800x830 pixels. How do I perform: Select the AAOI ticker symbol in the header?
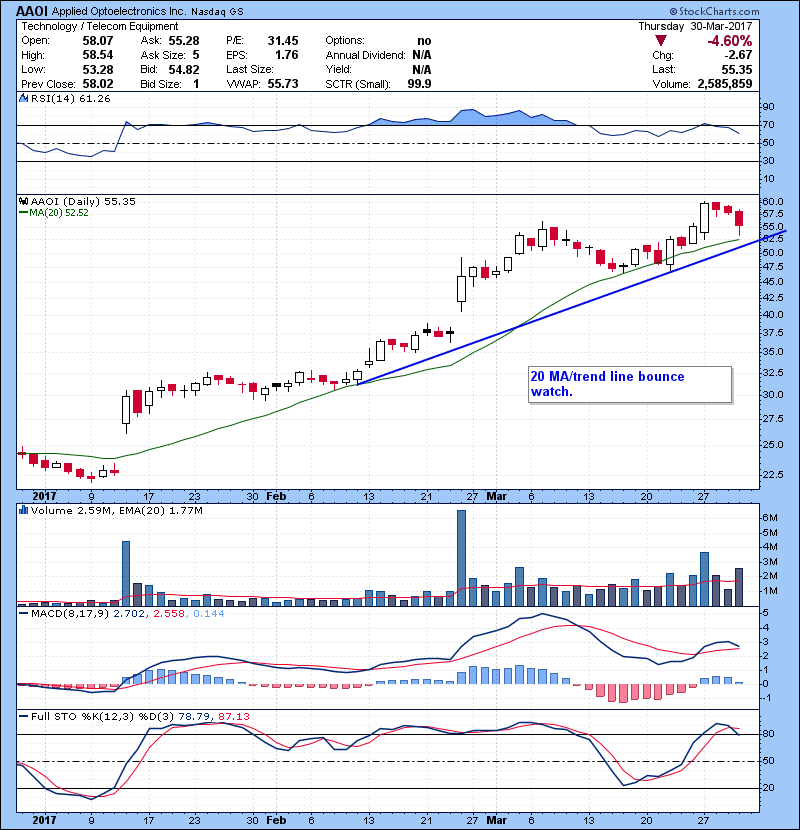click(x=32, y=11)
